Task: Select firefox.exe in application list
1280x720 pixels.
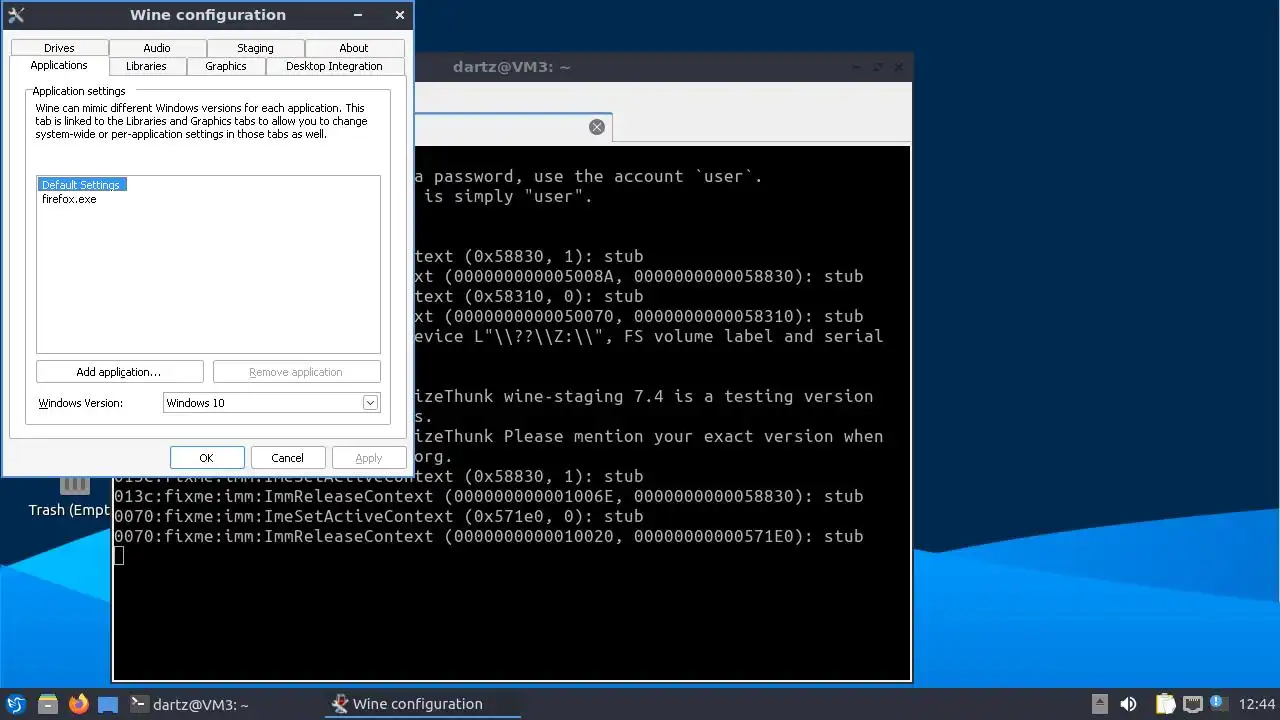Action: click(x=69, y=199)
